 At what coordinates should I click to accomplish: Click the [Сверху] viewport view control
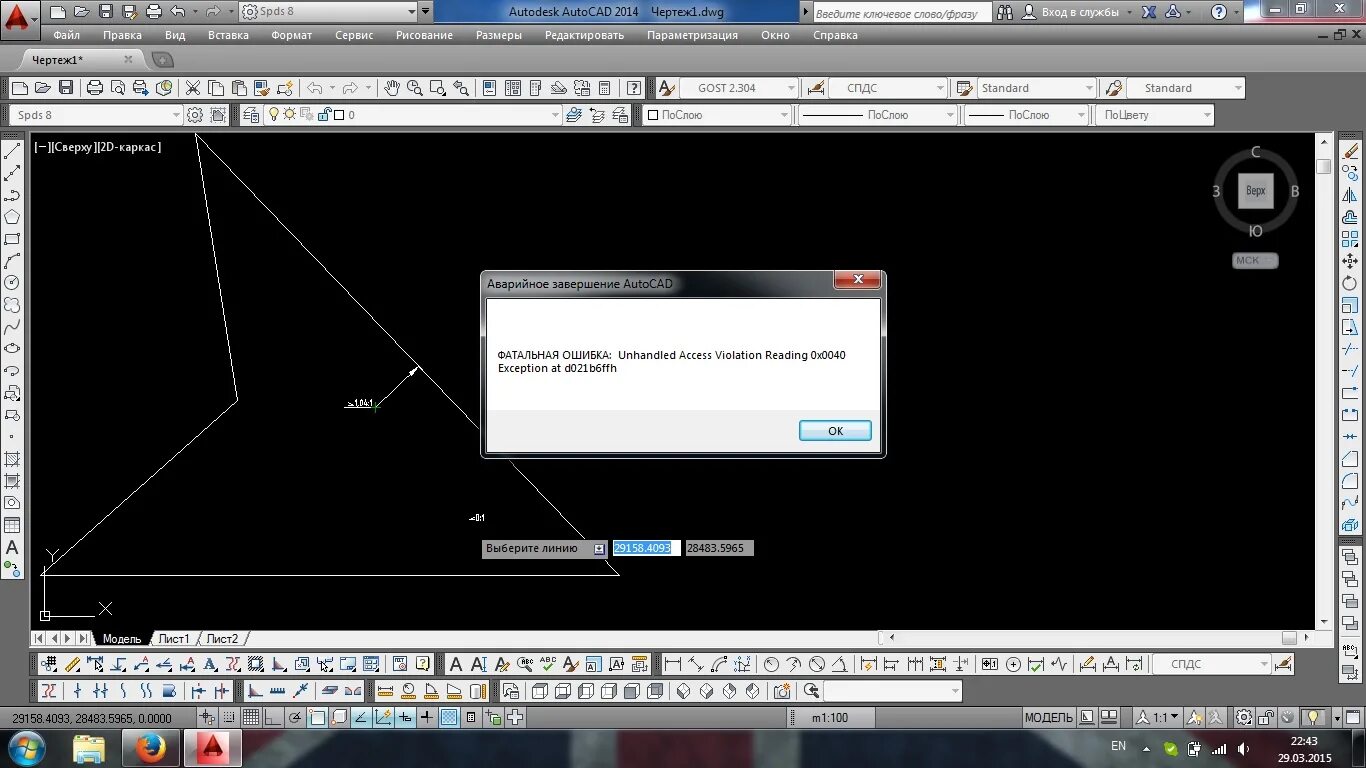73,147
